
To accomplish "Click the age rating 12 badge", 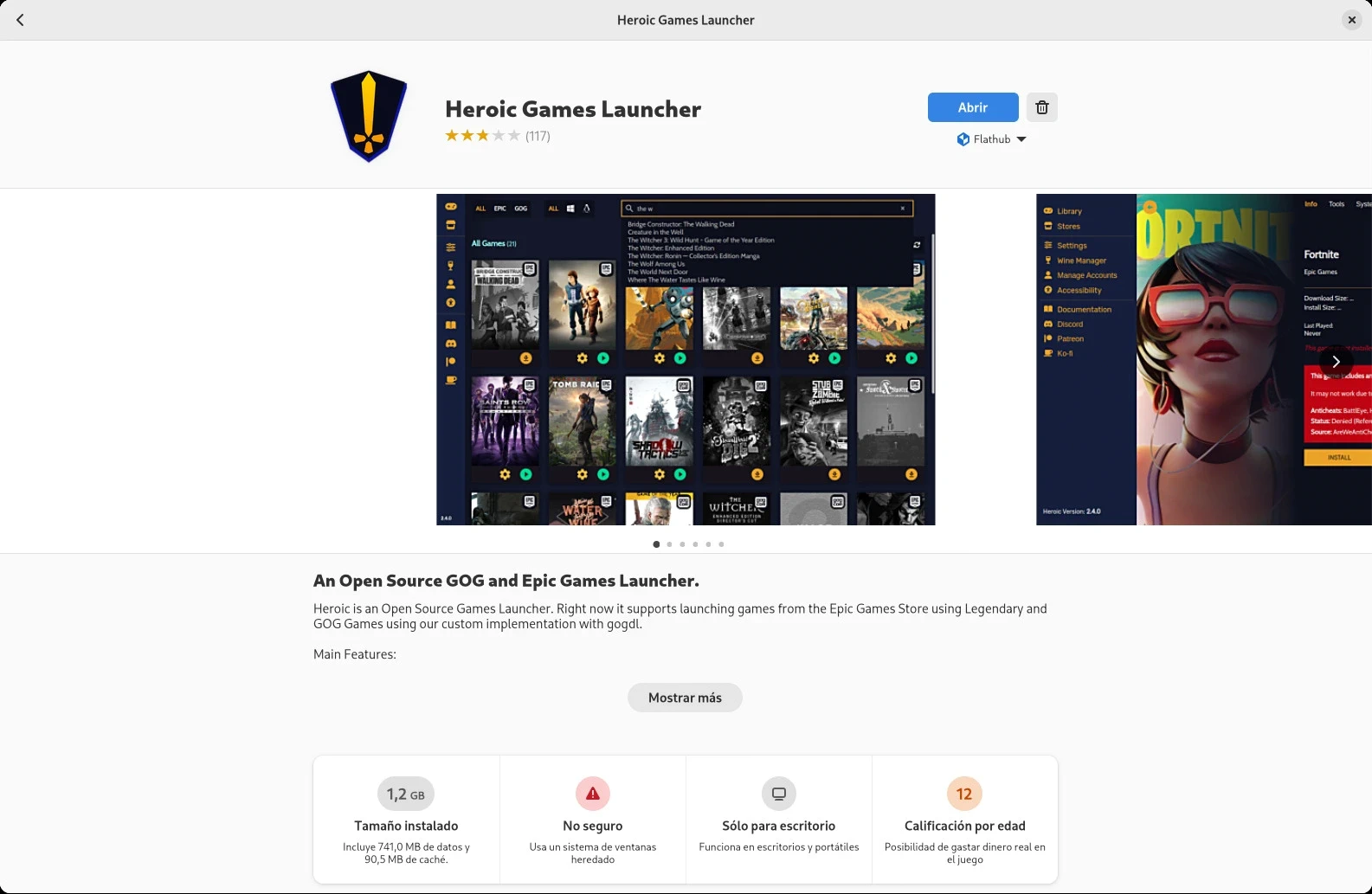I will click(x=964, y=794).
